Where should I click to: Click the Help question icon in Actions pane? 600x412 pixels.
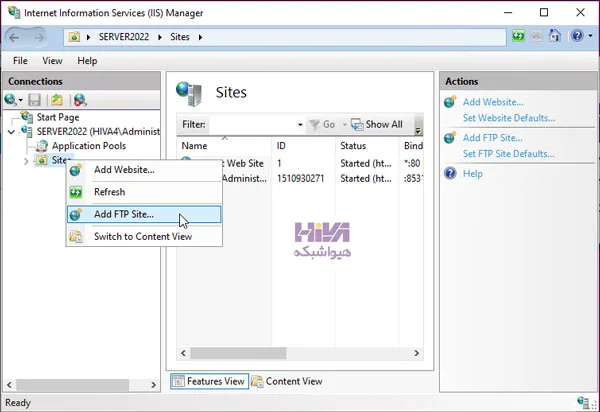pos(450,173)
